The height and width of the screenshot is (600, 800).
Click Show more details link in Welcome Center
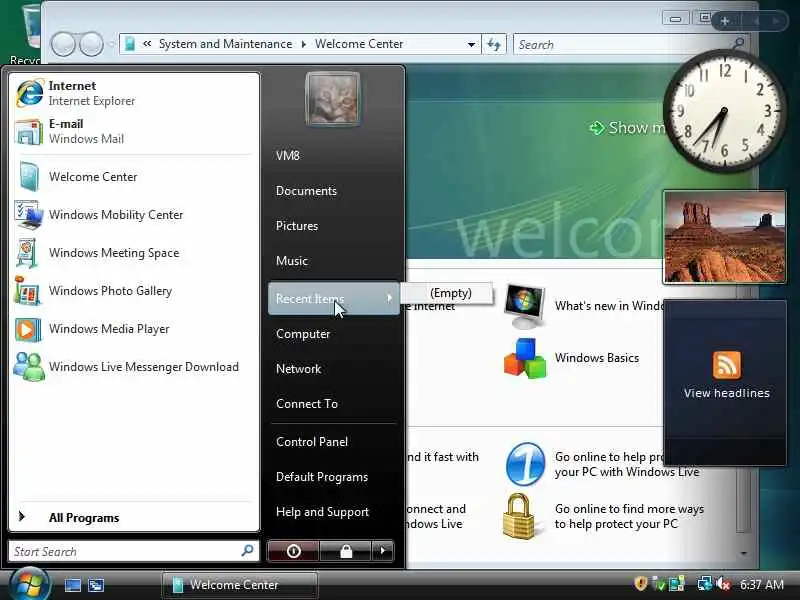click(x=627, y=128)
